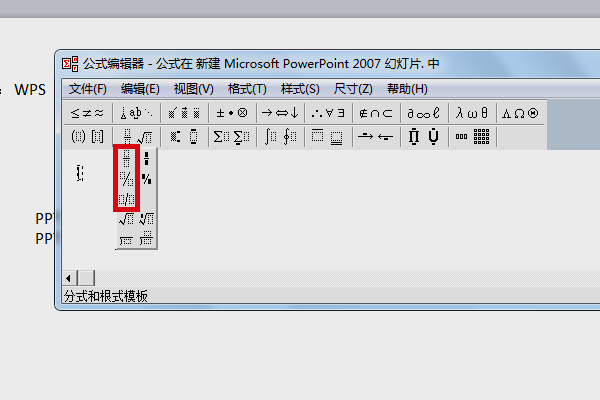This screenshot has width=600, height=400.
Task: Insert the reduced-size diagonal fraction template
Action: pyautogui.click(x=147, y=178)
